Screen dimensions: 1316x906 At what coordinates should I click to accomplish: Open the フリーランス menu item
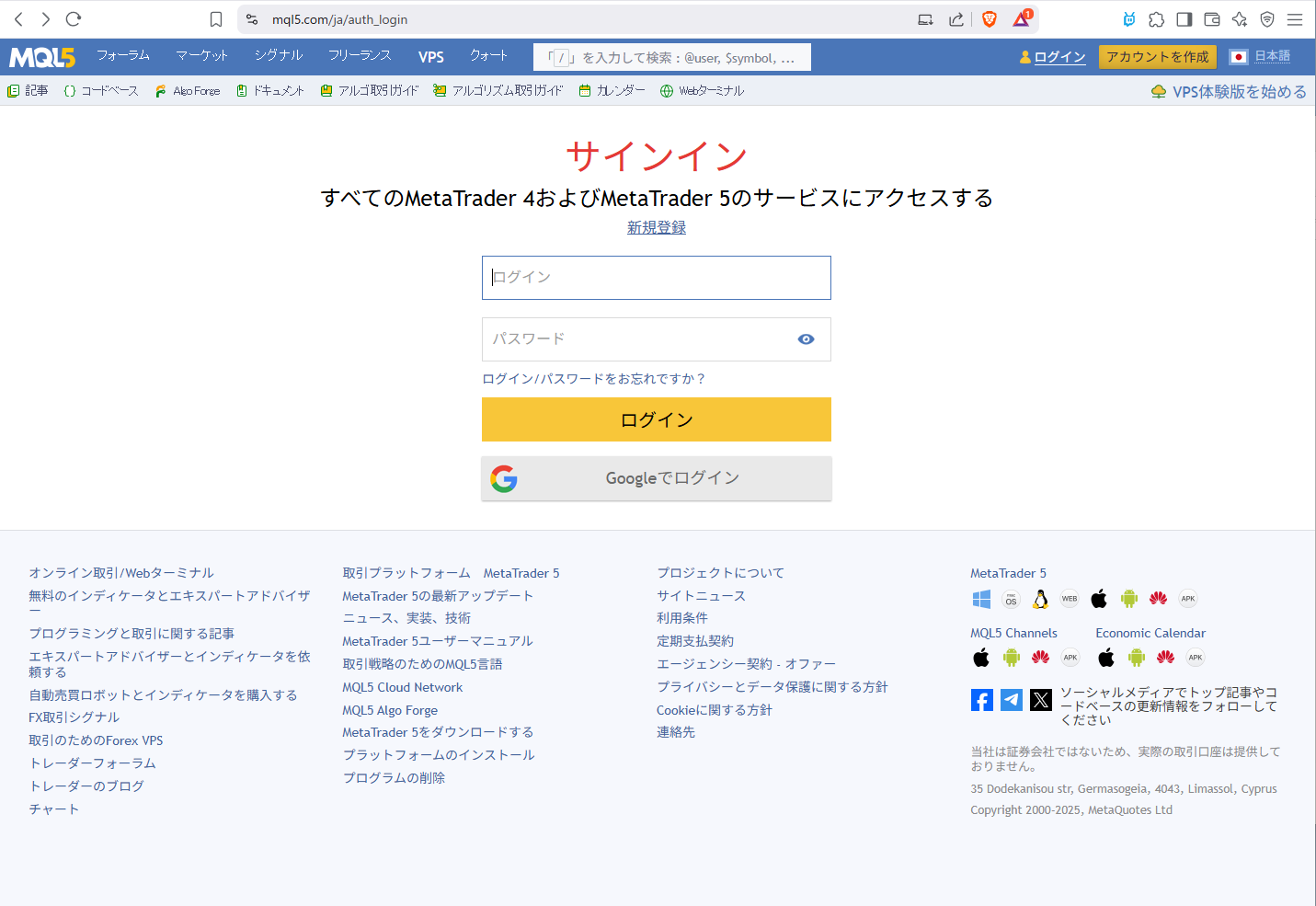[360, 56]
